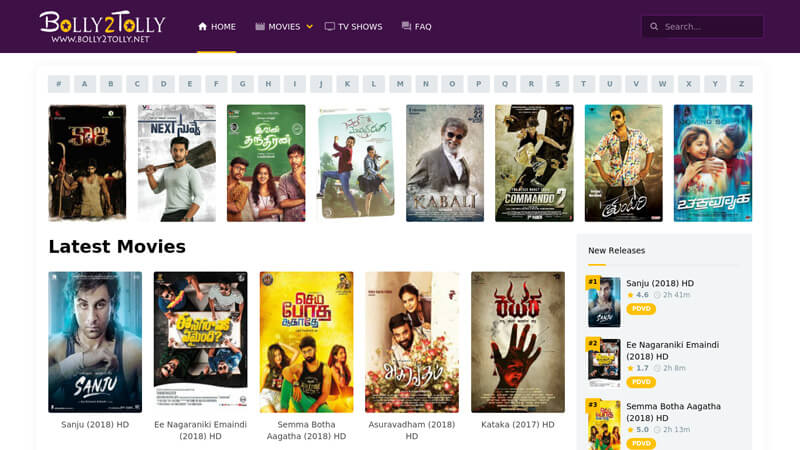
Task: Open #3 Semma Botha Aagatha sidebar link
Action: pyautogui.click(x=673, y=412)
